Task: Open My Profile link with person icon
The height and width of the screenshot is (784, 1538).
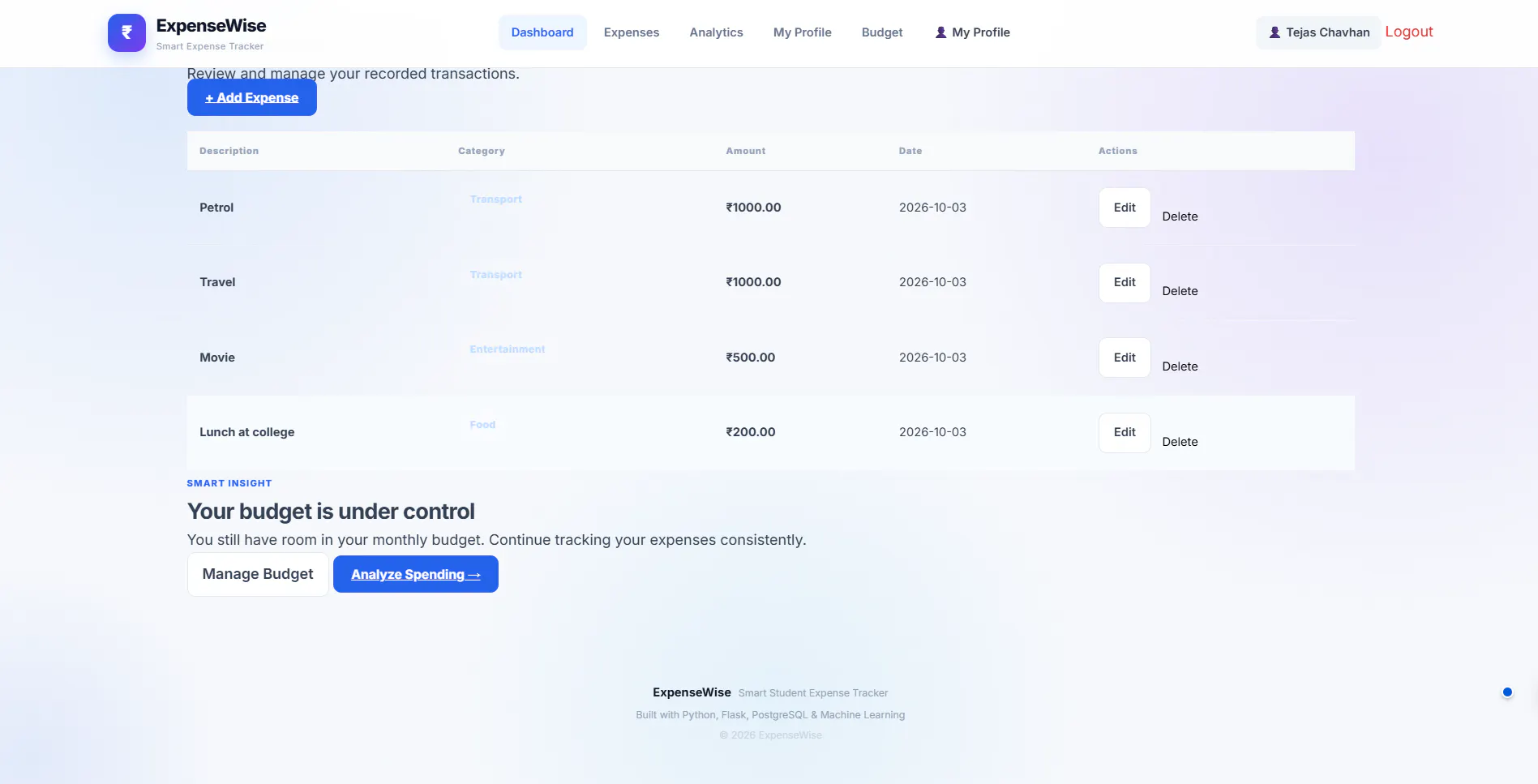Action: 972,32
